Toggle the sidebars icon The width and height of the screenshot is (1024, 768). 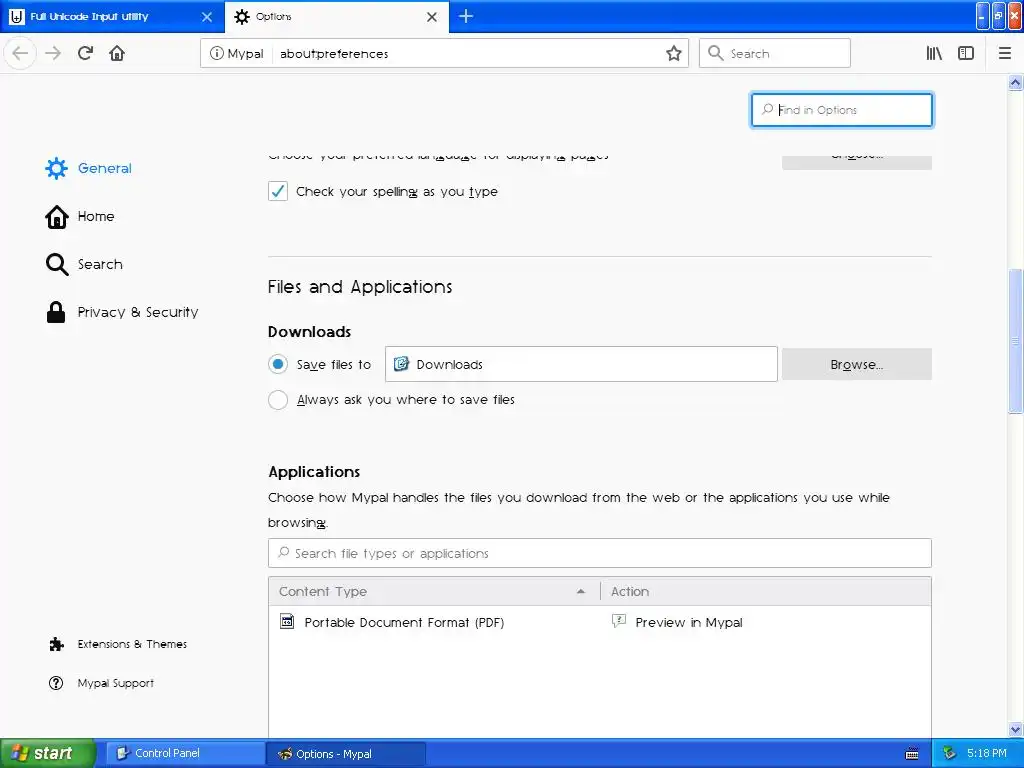tap(966, 54)
